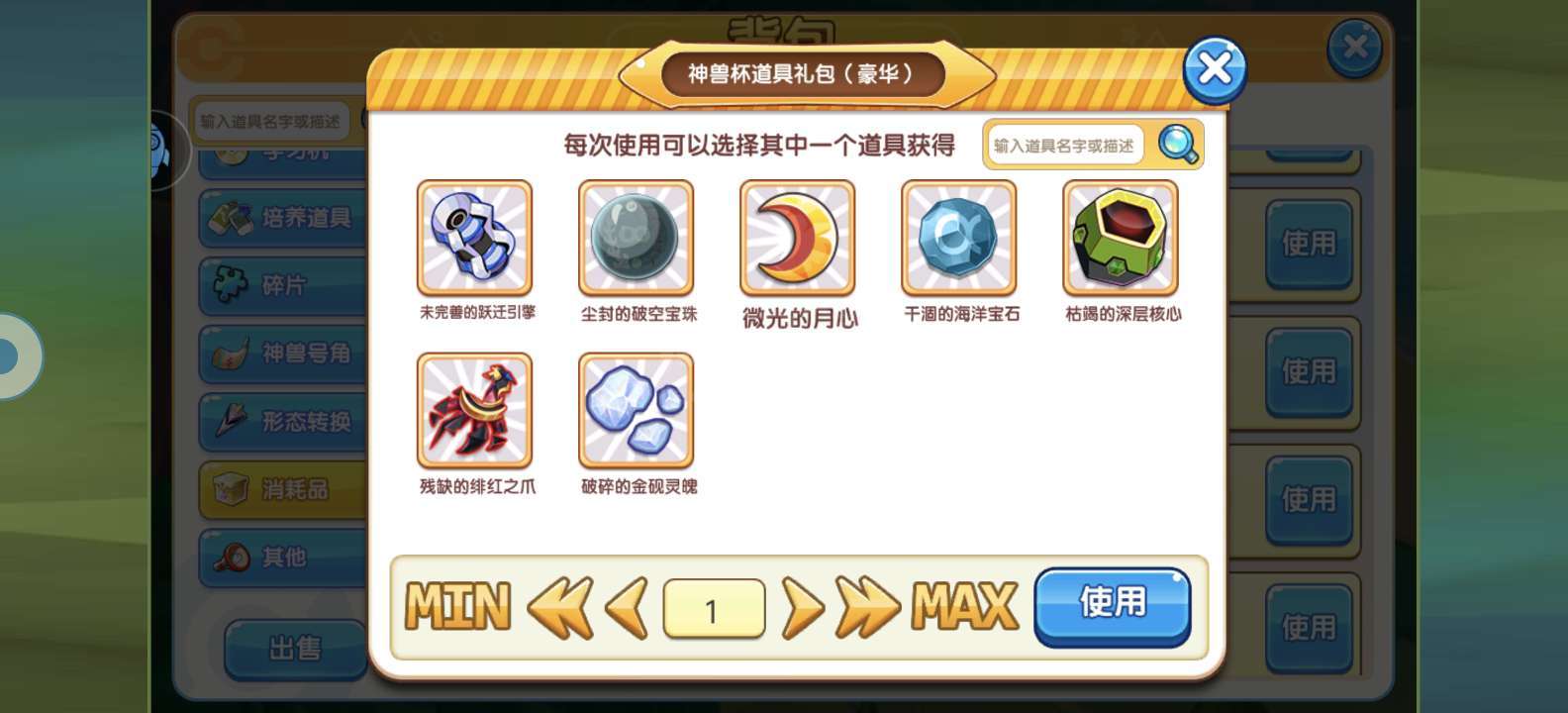The width and height of the screenshot is (1568, 713).
Task: Increase quantity by one with single right arrow
Action: [802, 606]
